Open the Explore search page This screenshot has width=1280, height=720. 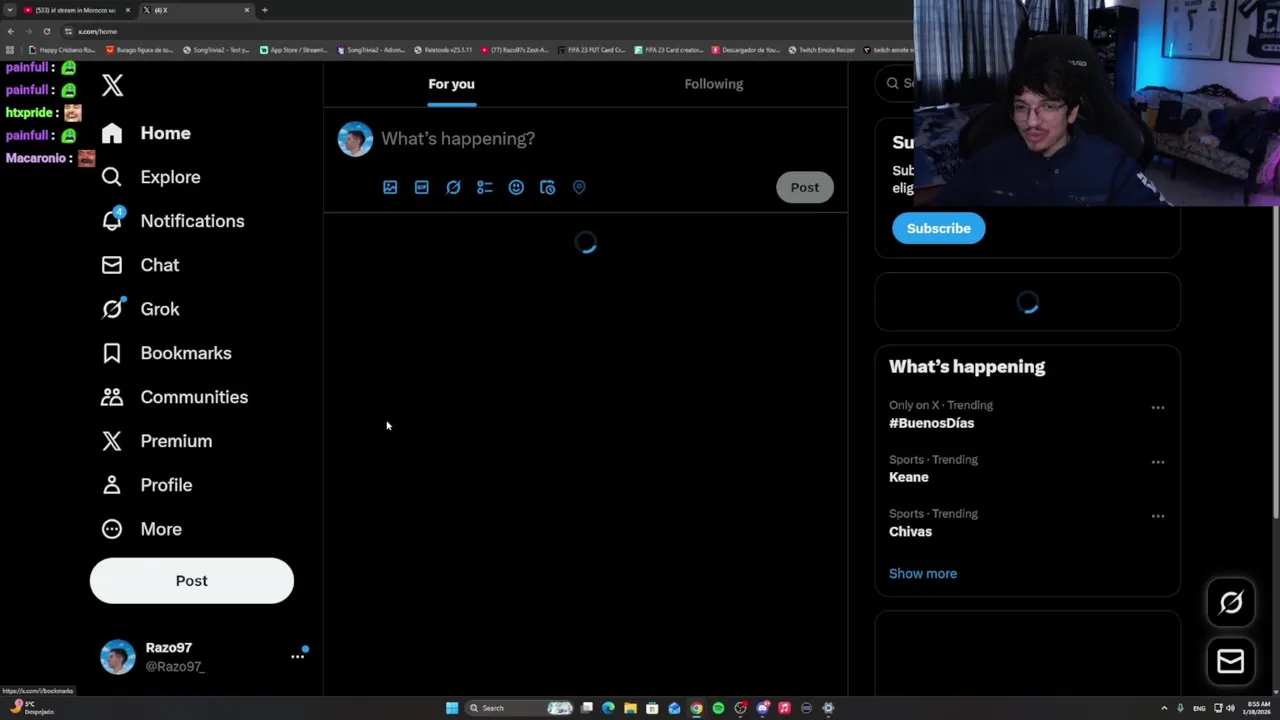coord(151,177)
